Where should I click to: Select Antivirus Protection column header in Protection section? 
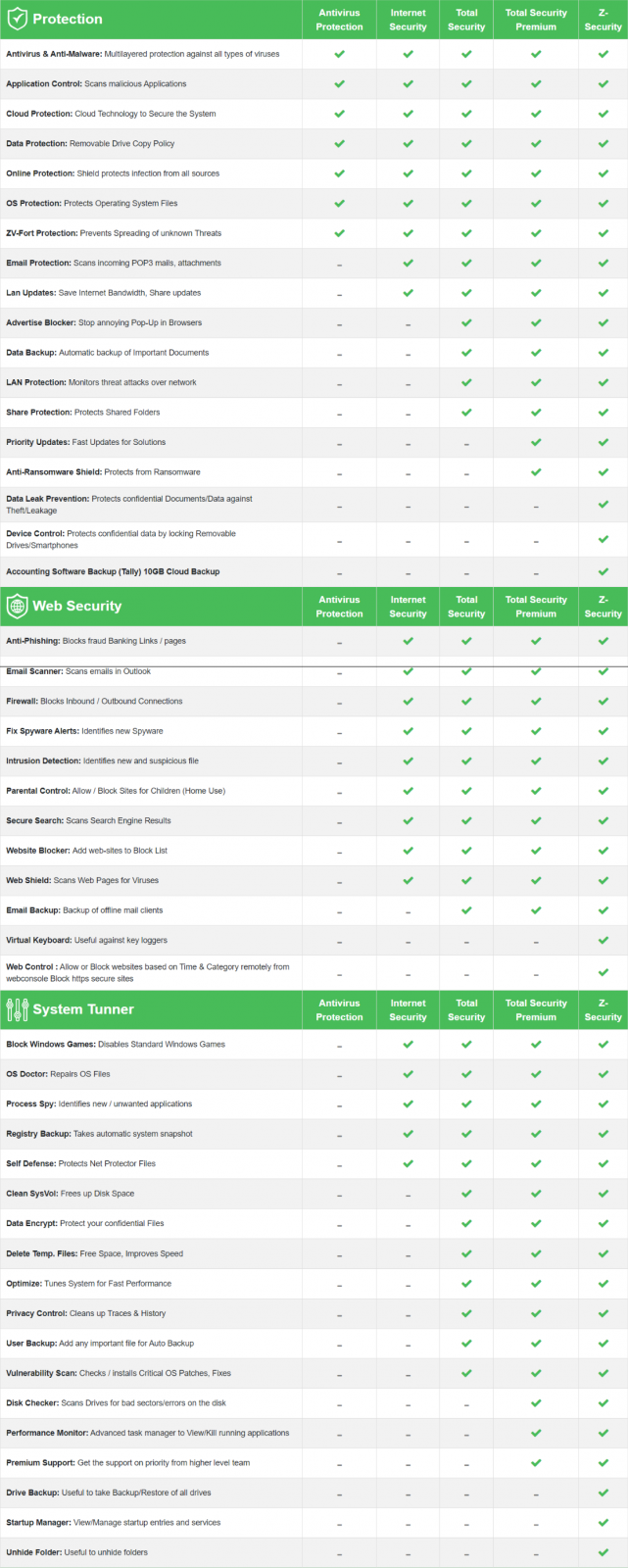[x=339, y=20]
